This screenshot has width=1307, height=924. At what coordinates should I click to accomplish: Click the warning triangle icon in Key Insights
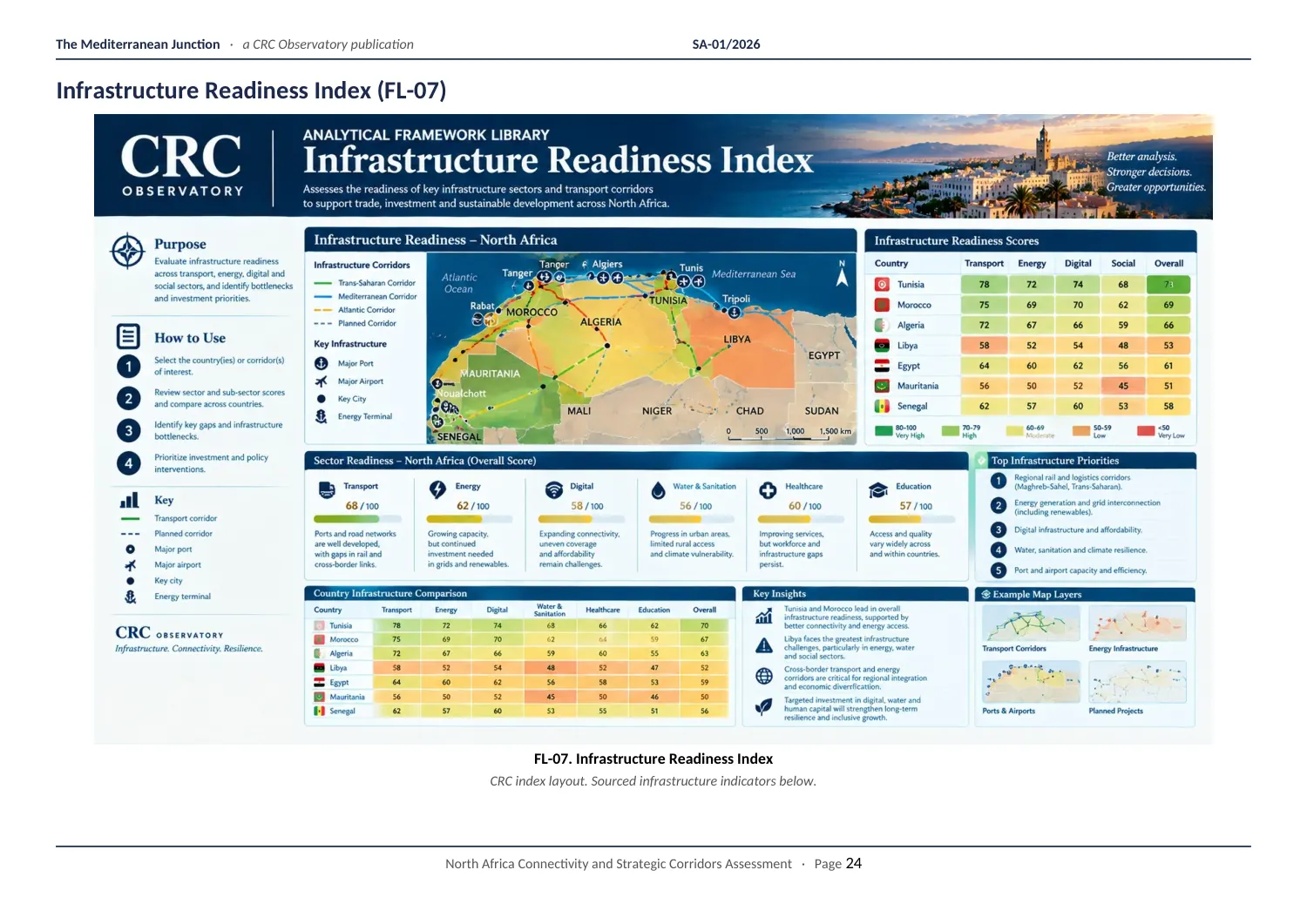click(764, 645)
